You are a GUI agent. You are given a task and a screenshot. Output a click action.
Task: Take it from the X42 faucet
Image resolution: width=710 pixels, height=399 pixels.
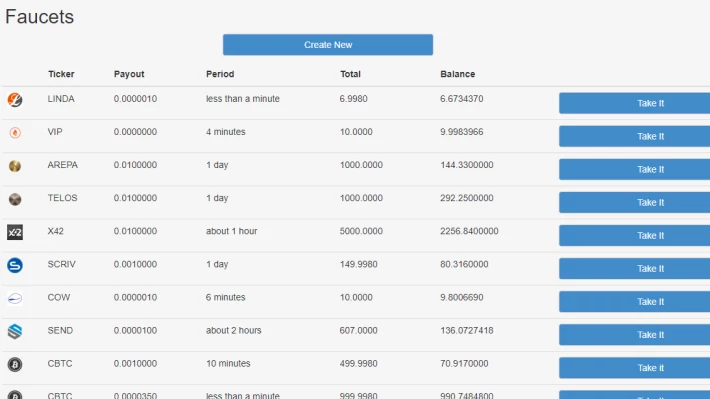point(634,236)
